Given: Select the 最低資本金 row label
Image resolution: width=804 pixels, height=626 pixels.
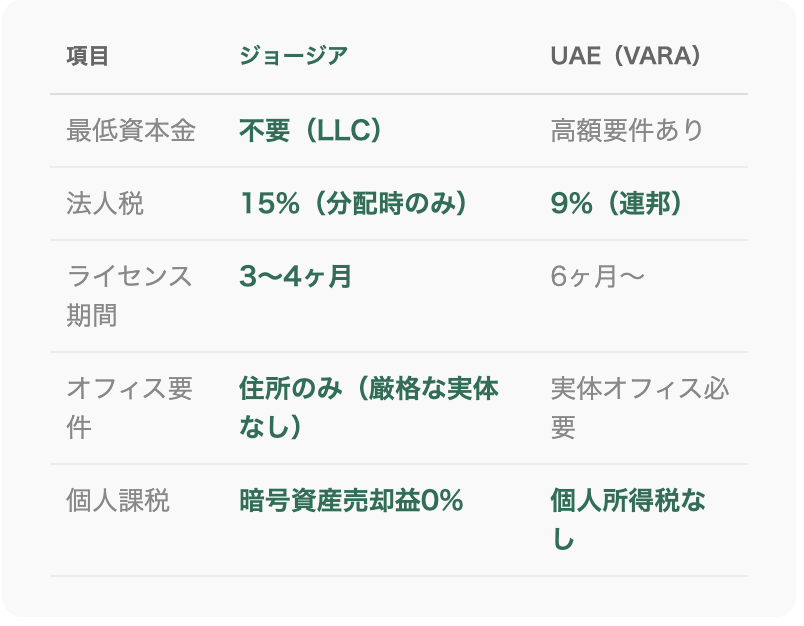Looking at the screenshot, I should pos(131,130).
